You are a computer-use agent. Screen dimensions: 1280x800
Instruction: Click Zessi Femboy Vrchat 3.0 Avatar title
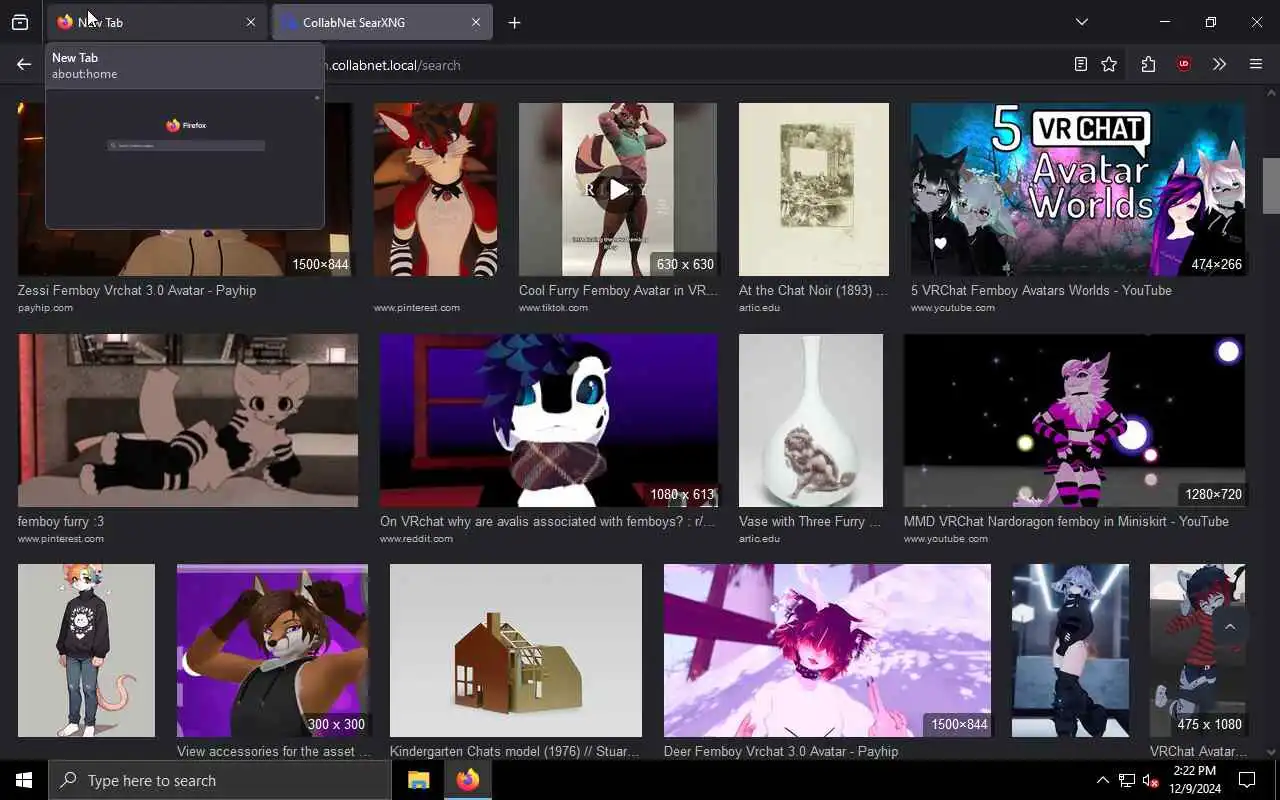coord(137,290)
